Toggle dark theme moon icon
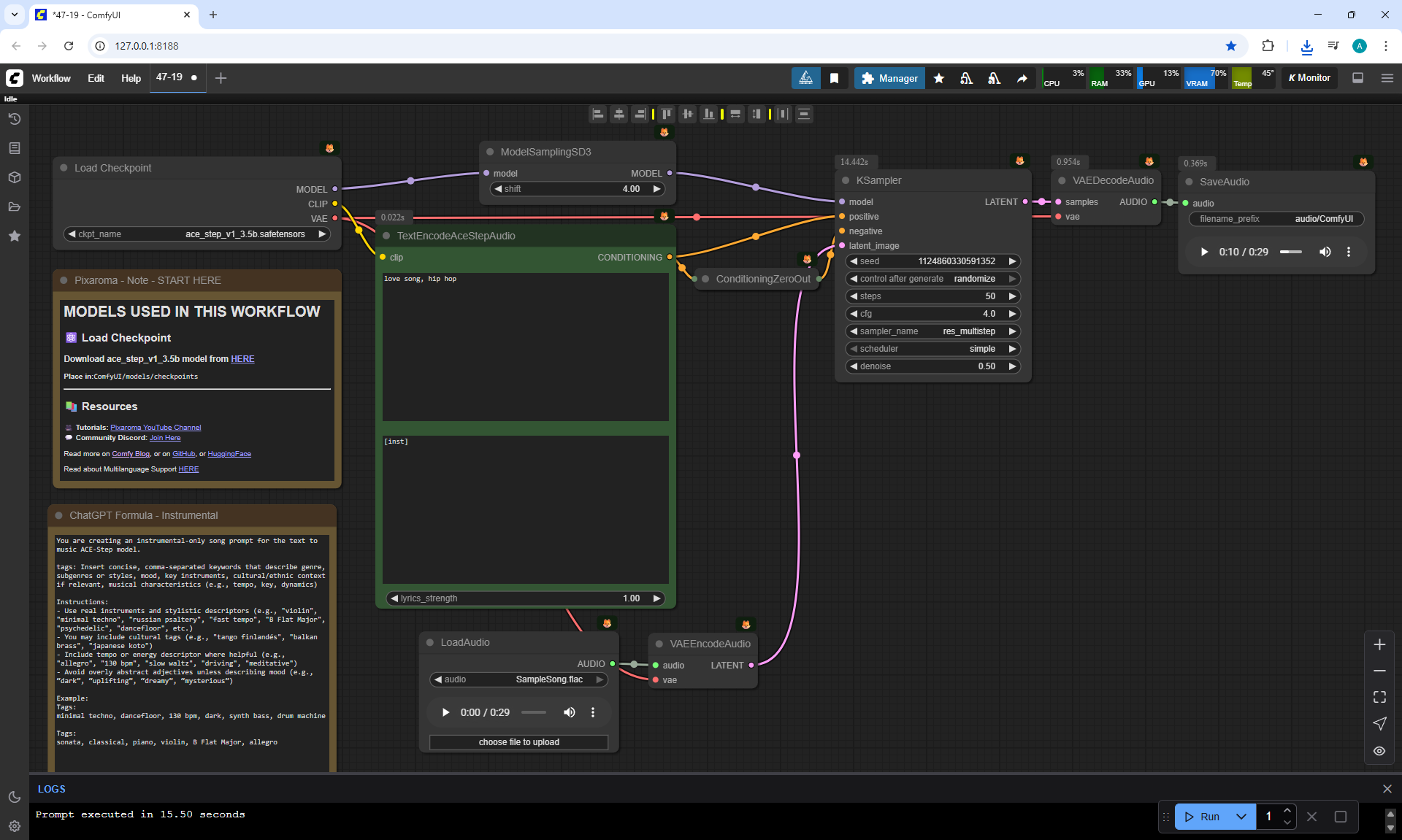Image resolution: width=1402 pixels, height=840 pixels. 14,797
